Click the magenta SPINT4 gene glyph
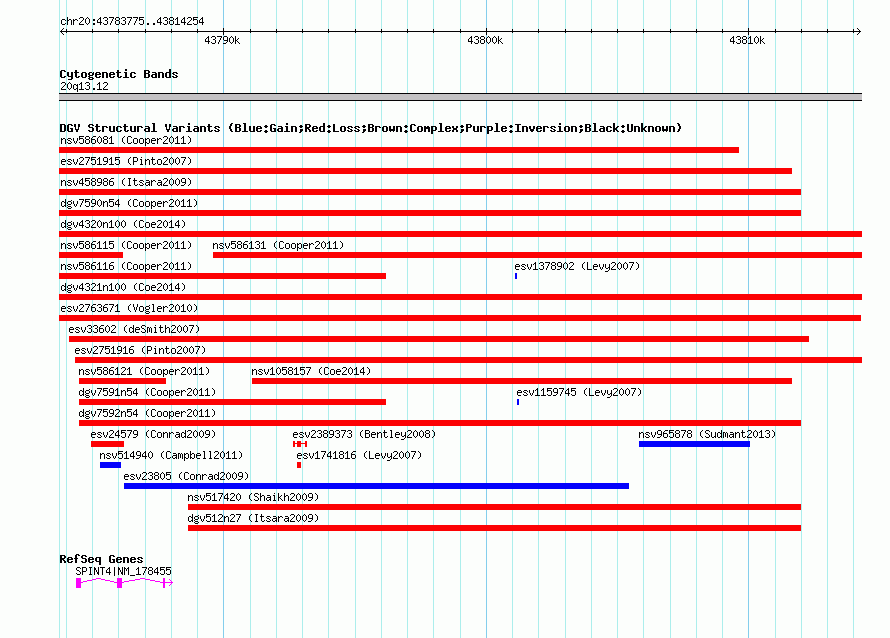Viewport: 890px width, 638px height. pyautogui.click(x=124, y=582)
